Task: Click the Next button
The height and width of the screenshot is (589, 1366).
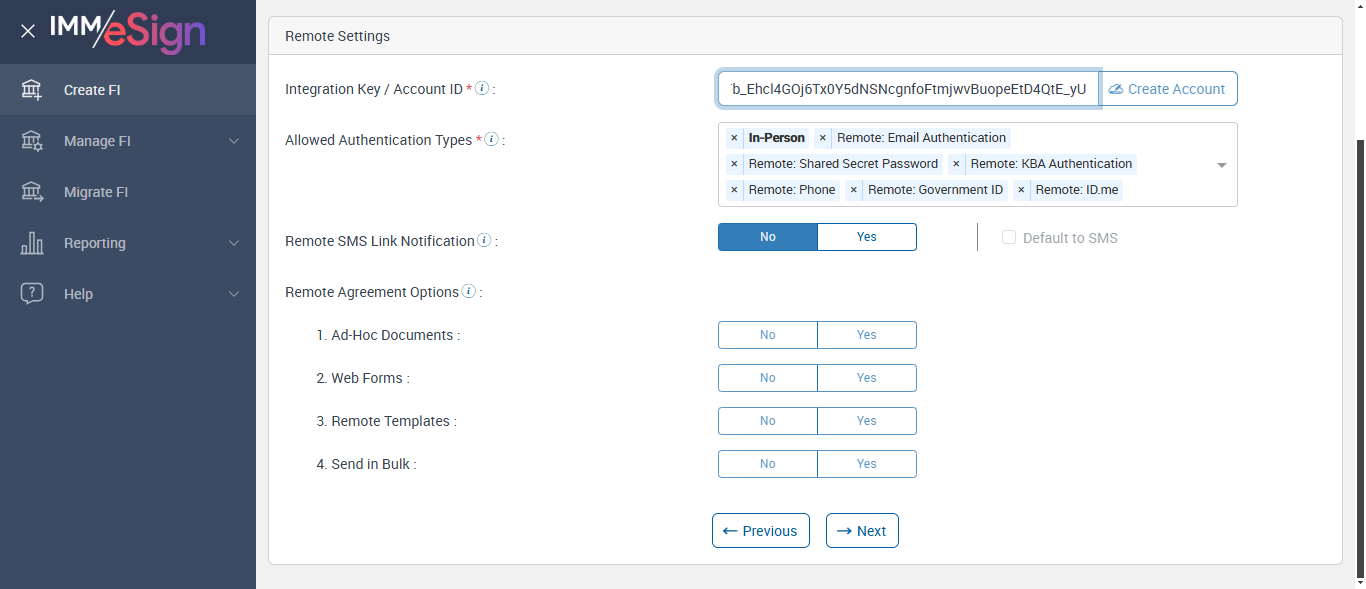Action: point(862,531)
